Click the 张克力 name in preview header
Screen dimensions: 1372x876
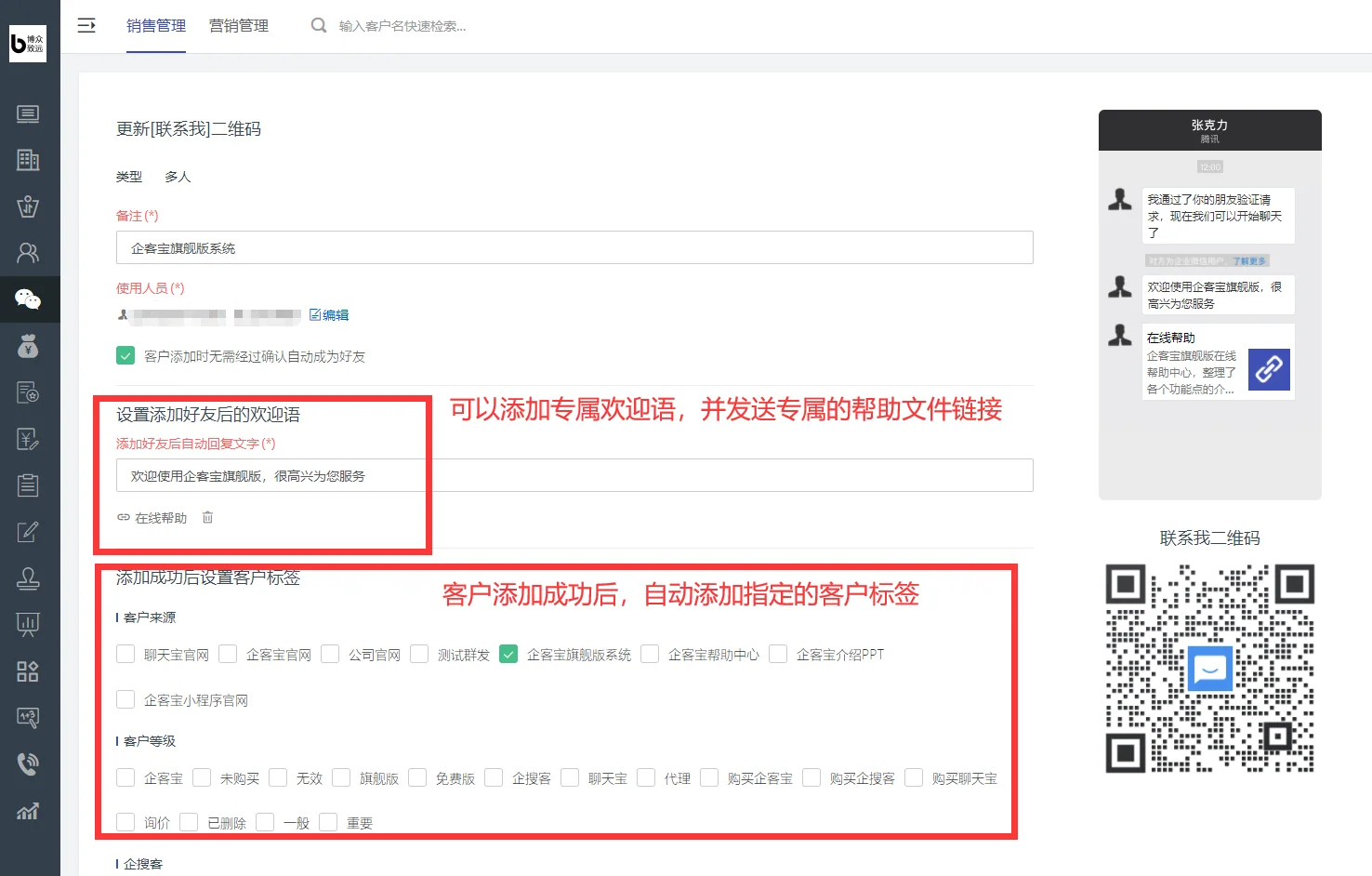pos(1209,125)
